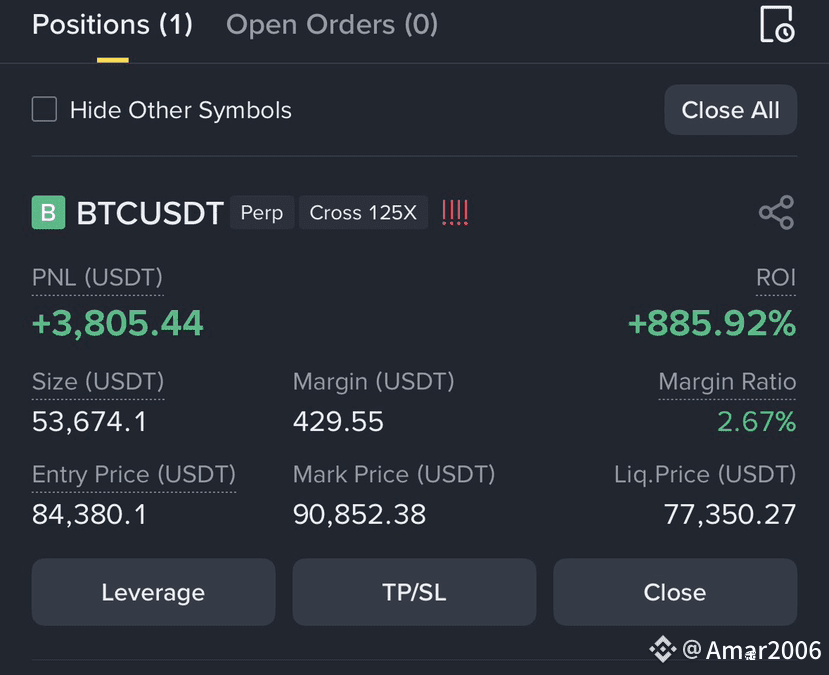
Task: Tap the Perp contract tag
Action: pos(262,212)
